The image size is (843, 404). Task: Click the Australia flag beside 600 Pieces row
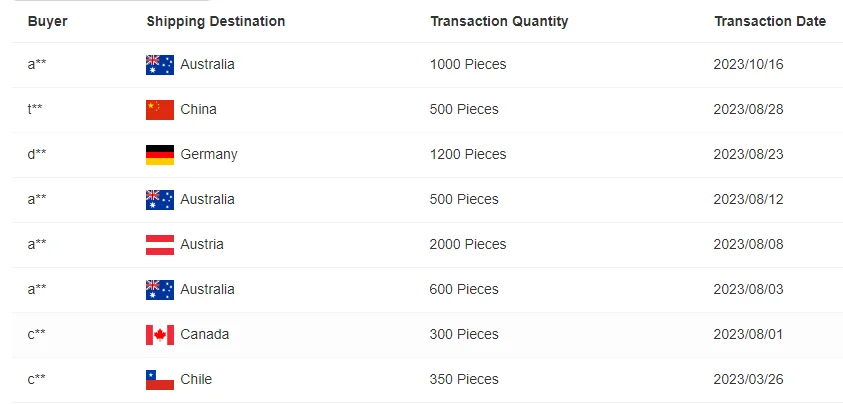tap(159, 290)
